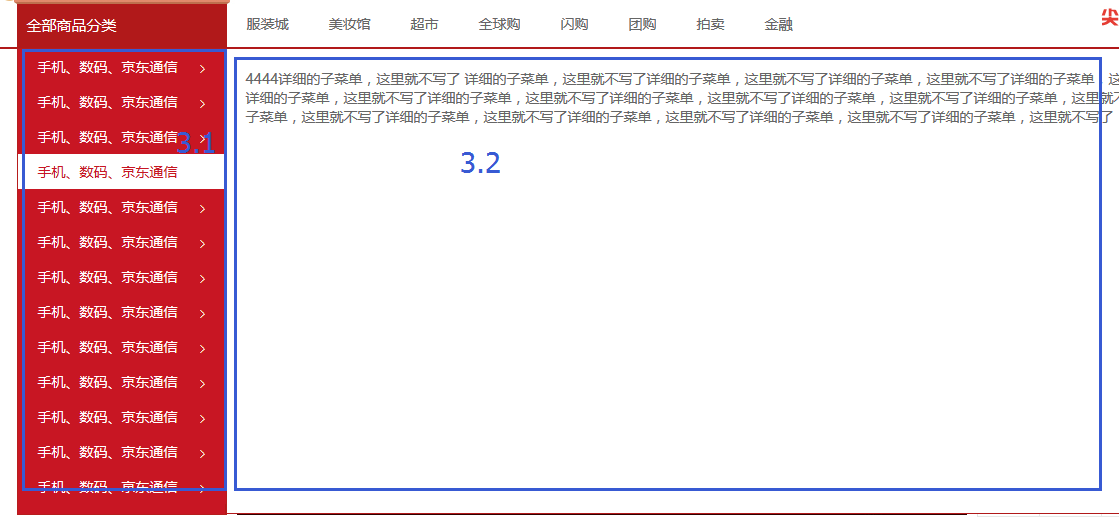The height and width of the screenshot is (519, 1119).
Task: Open the 全部商品分类 header menu
Action: click(x=72, y=25)
